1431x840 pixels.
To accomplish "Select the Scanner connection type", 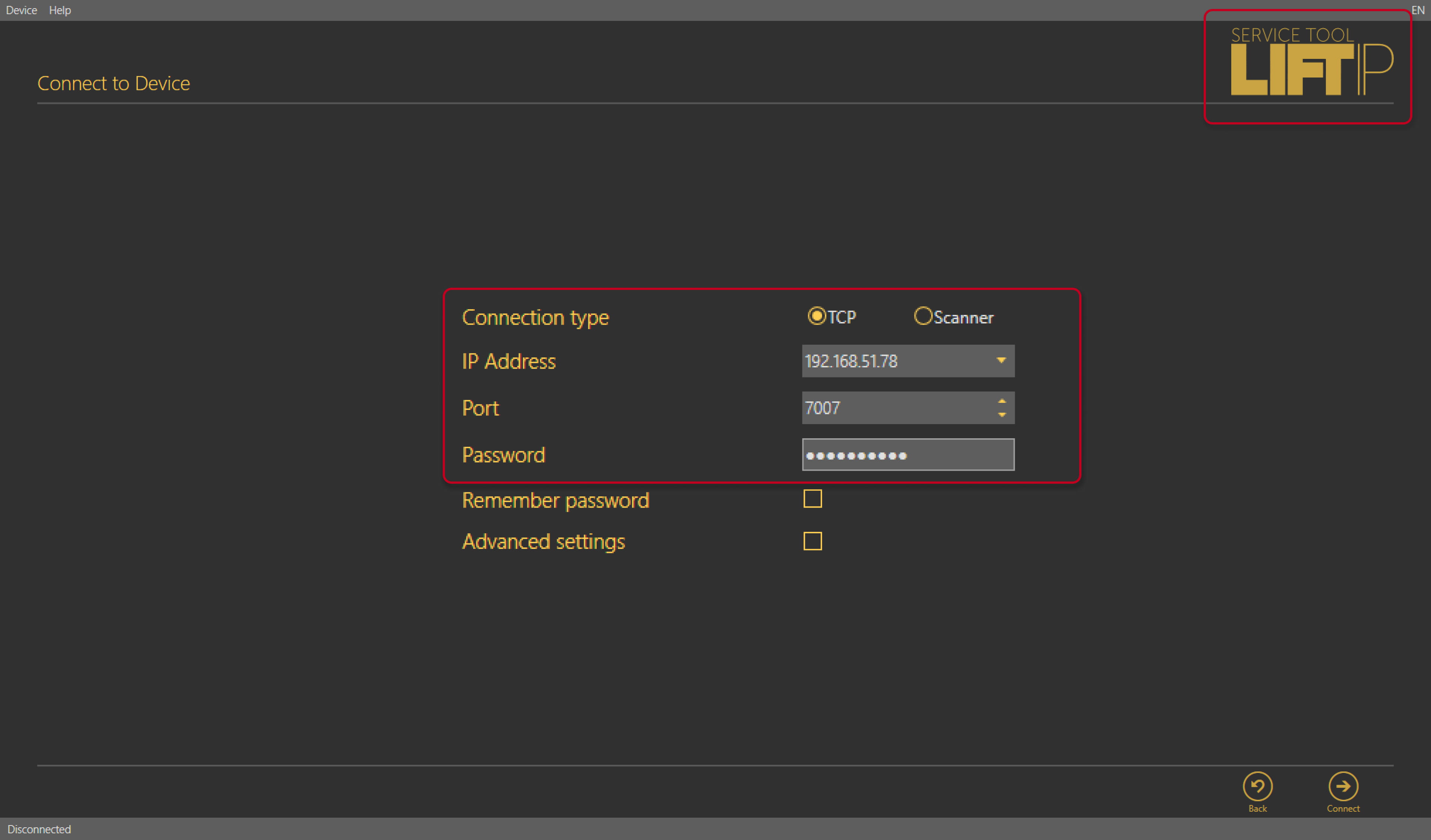I will [923, 316].
